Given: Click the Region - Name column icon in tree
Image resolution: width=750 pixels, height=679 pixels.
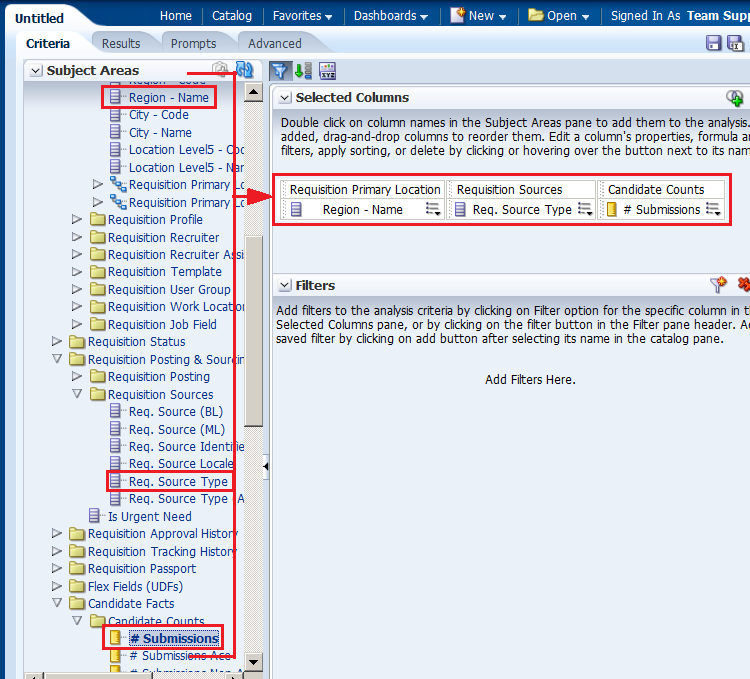Looking at the screenshot, I should pyautogui.click(x=115, y=97).
